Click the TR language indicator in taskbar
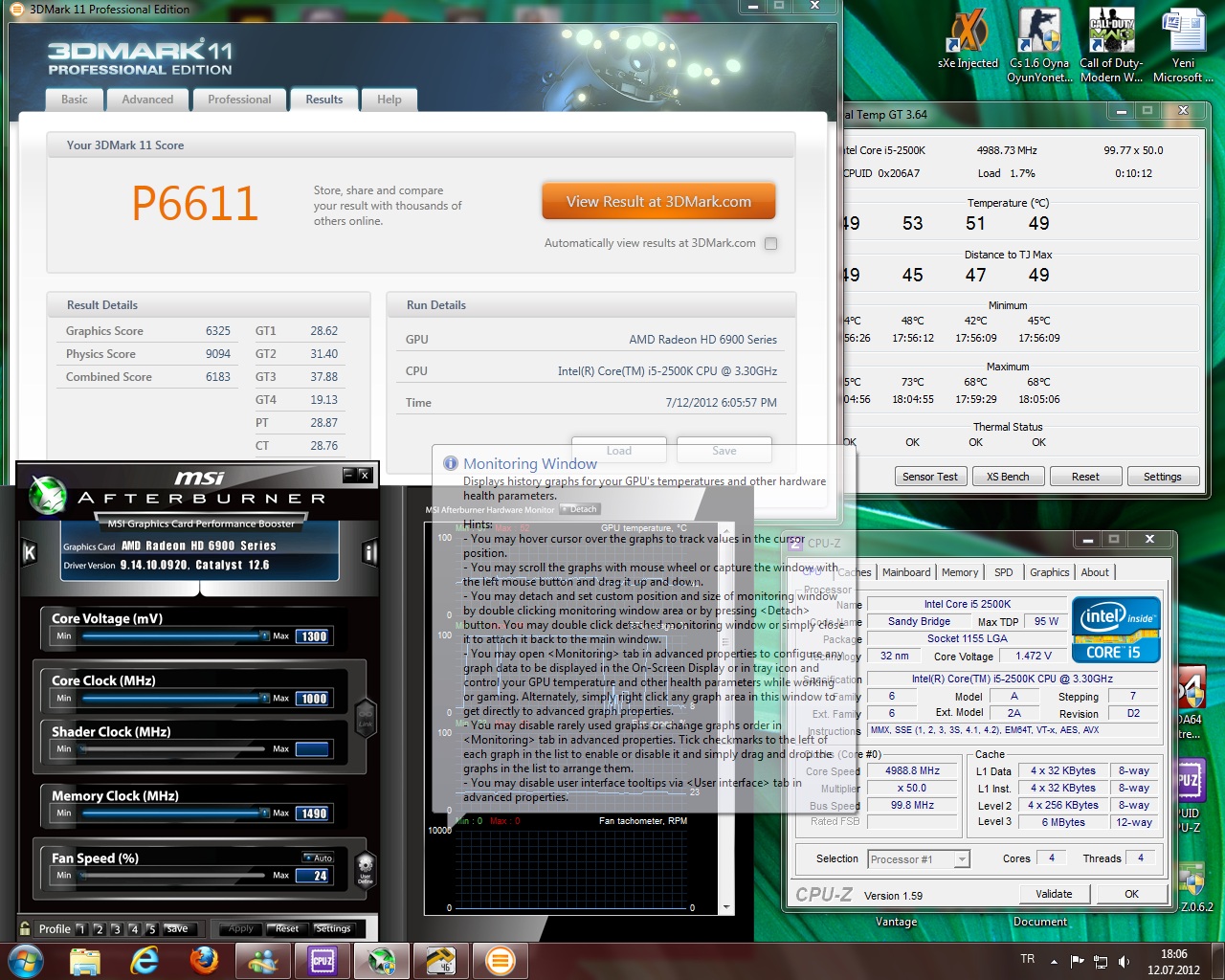 coord(1028,959)
